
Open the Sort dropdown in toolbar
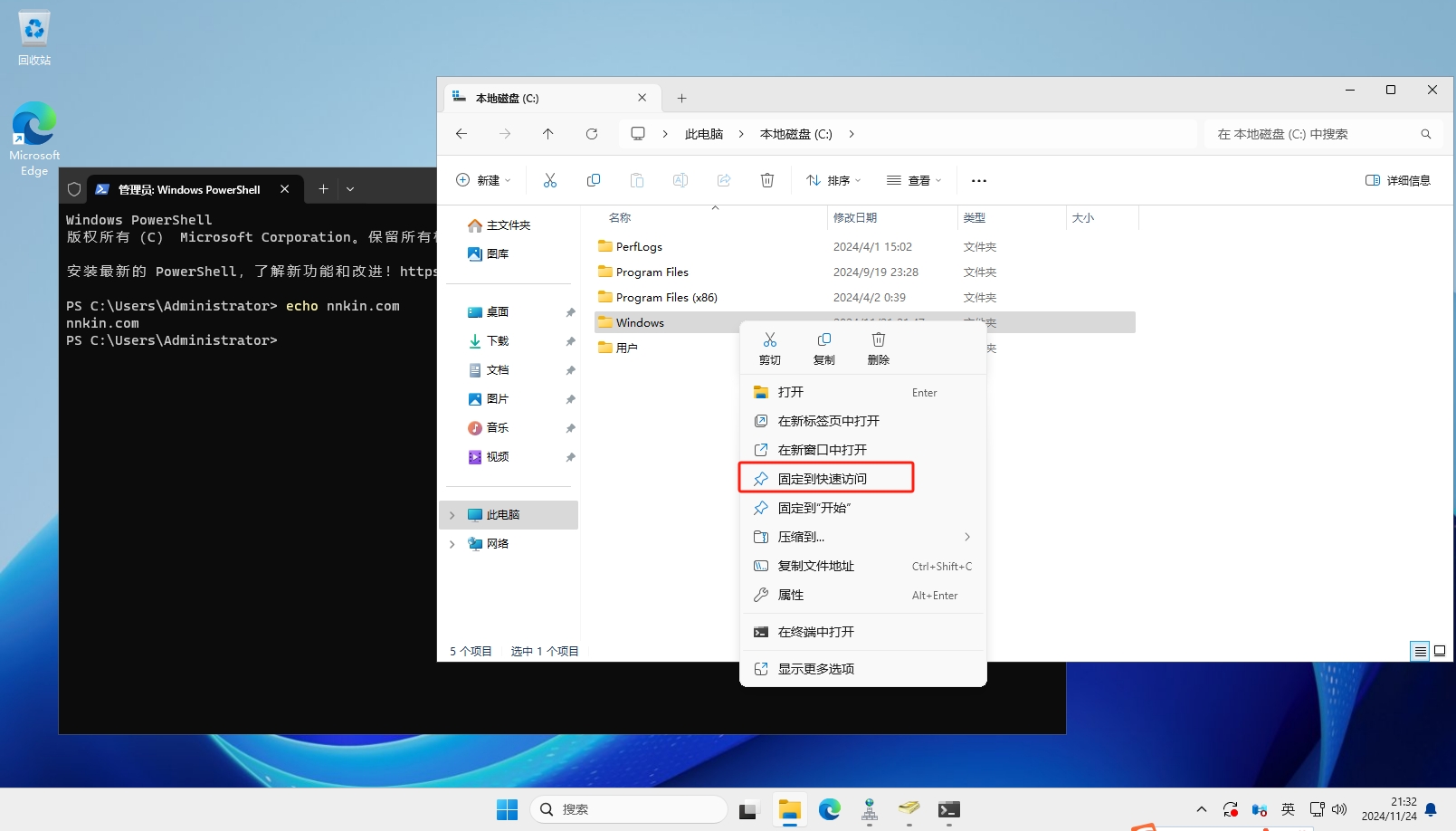tap(833, 180)
